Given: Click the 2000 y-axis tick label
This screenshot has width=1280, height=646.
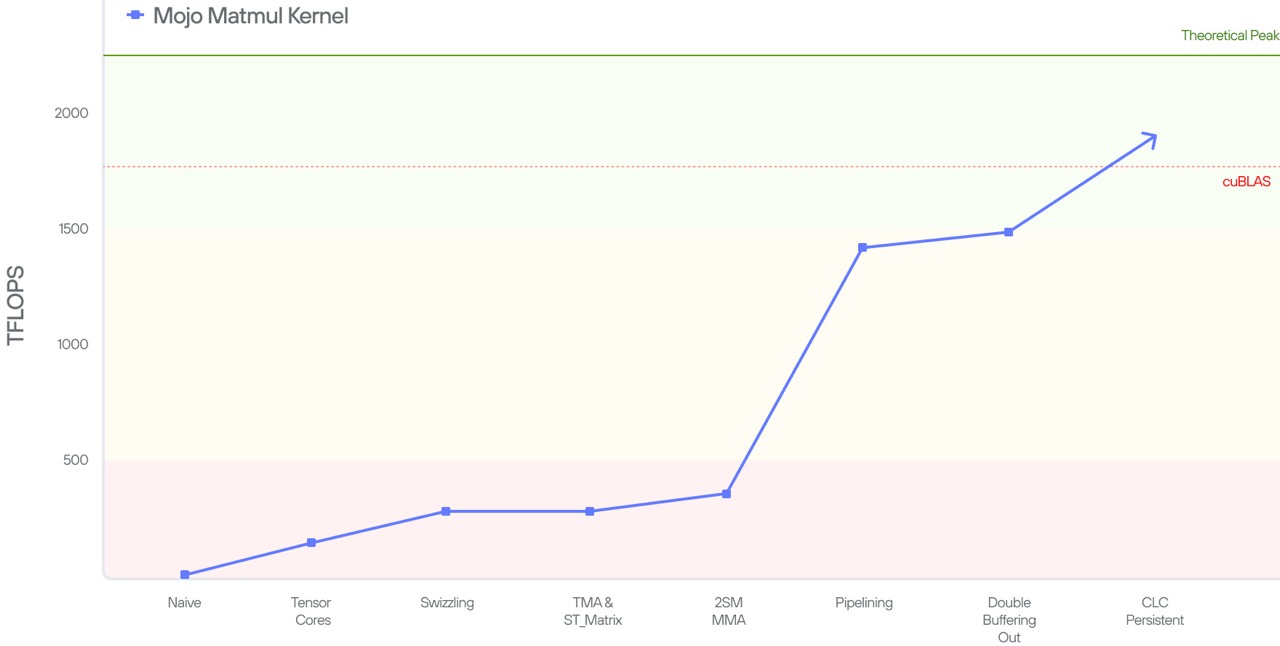Looking at the screenshot, I should pyautogui.click(x=71, y=113).
